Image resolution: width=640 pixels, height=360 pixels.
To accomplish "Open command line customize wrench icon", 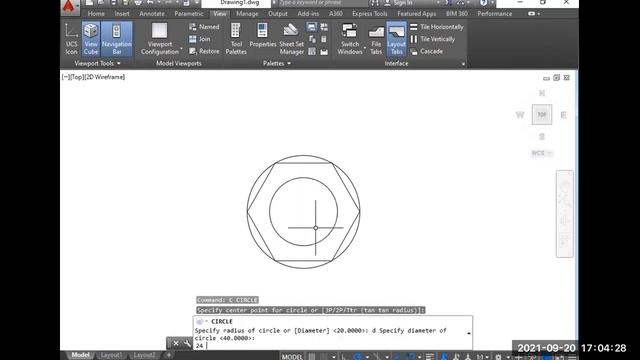I will pos(187,344).
